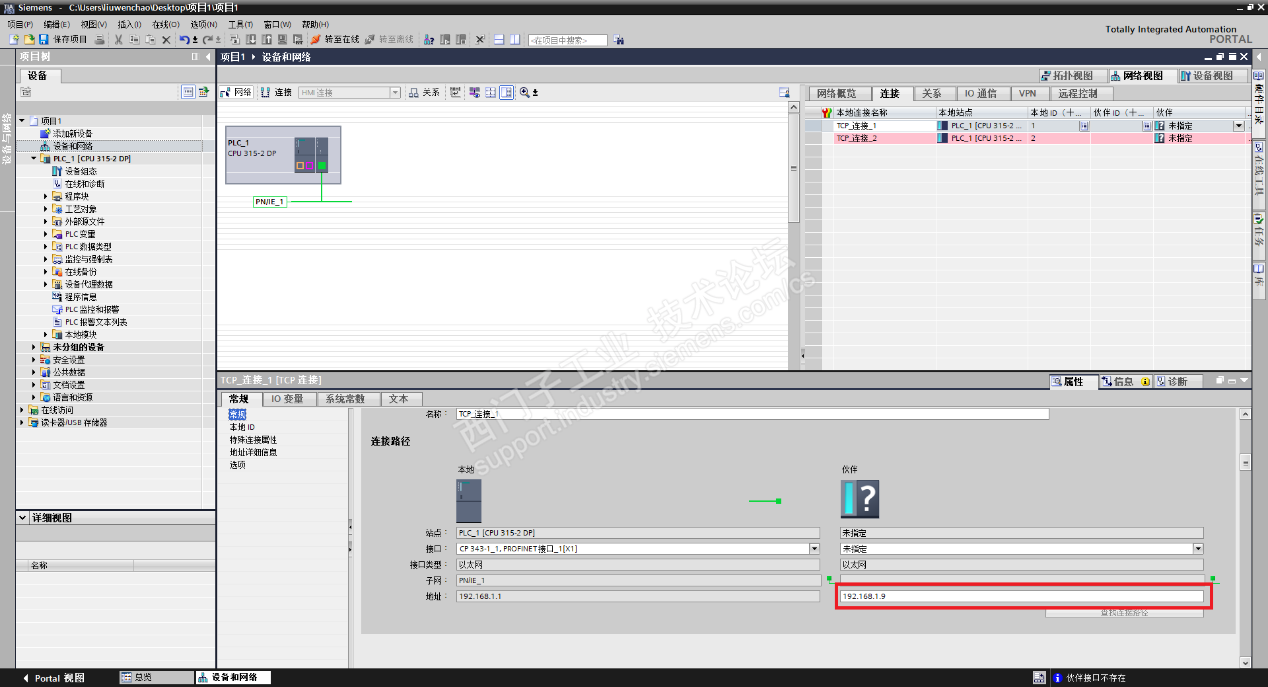
Task: Click the partner address field 192.168.1.9
Action: [x=1022, y=597]
